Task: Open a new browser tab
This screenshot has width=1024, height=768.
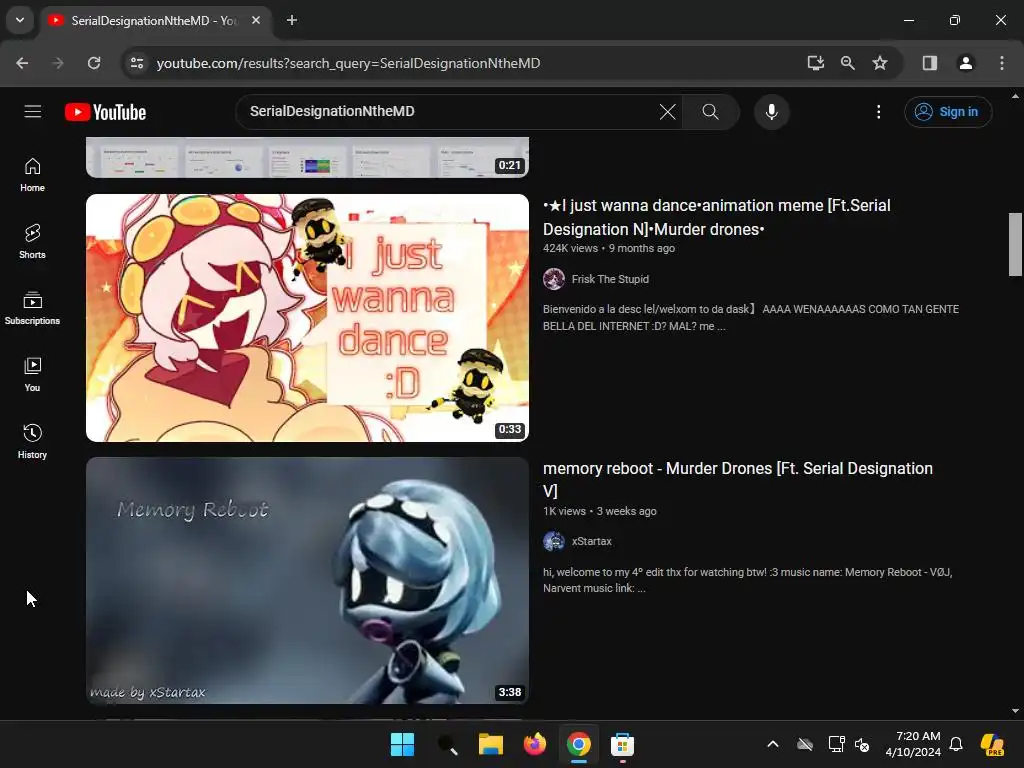Action: pyautogui.click(x=292, y=21)
